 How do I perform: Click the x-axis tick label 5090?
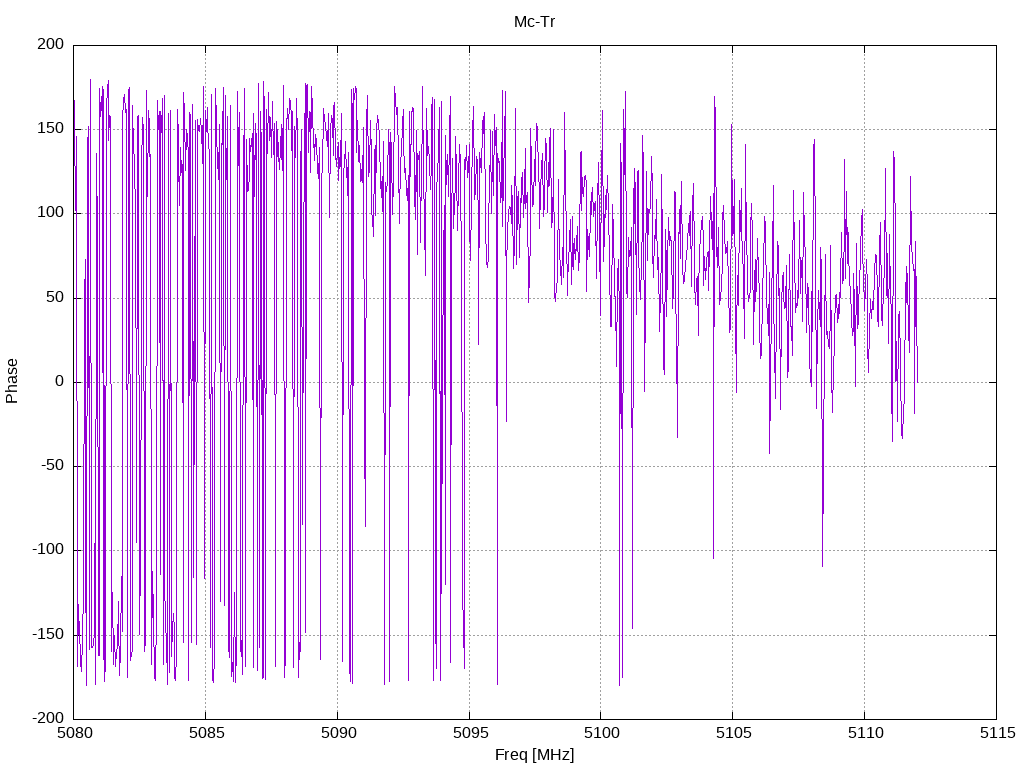coord(338,733)
